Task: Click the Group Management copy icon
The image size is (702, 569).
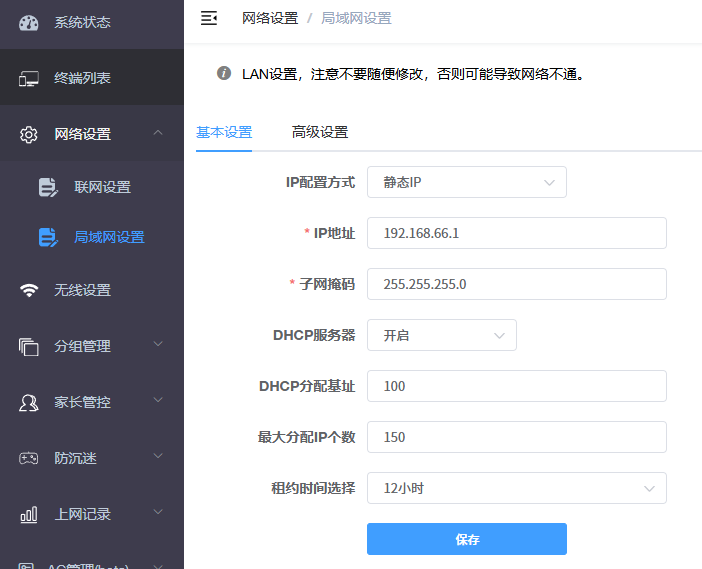Action: (x=29, y=346)
